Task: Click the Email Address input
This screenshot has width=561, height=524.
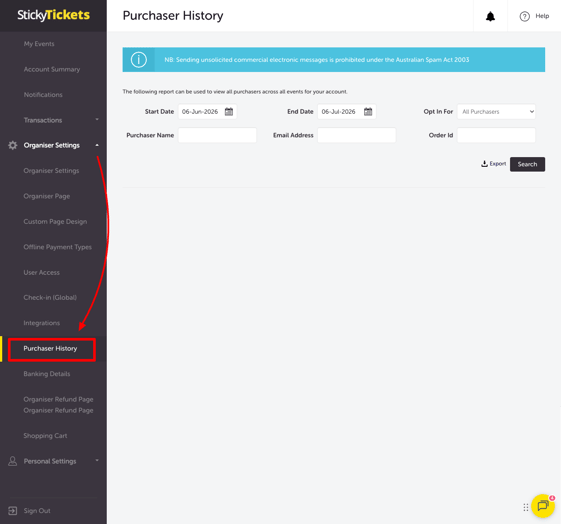Action: (x=357, y=135)
